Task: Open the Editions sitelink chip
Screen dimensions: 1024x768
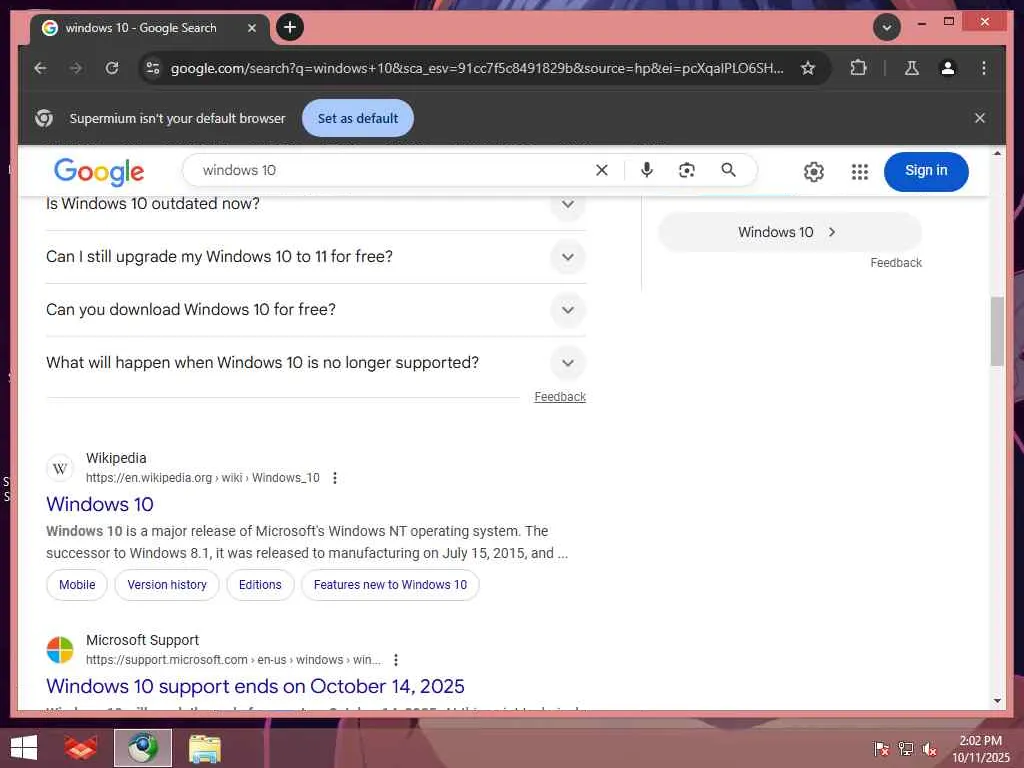Action: 260,585
